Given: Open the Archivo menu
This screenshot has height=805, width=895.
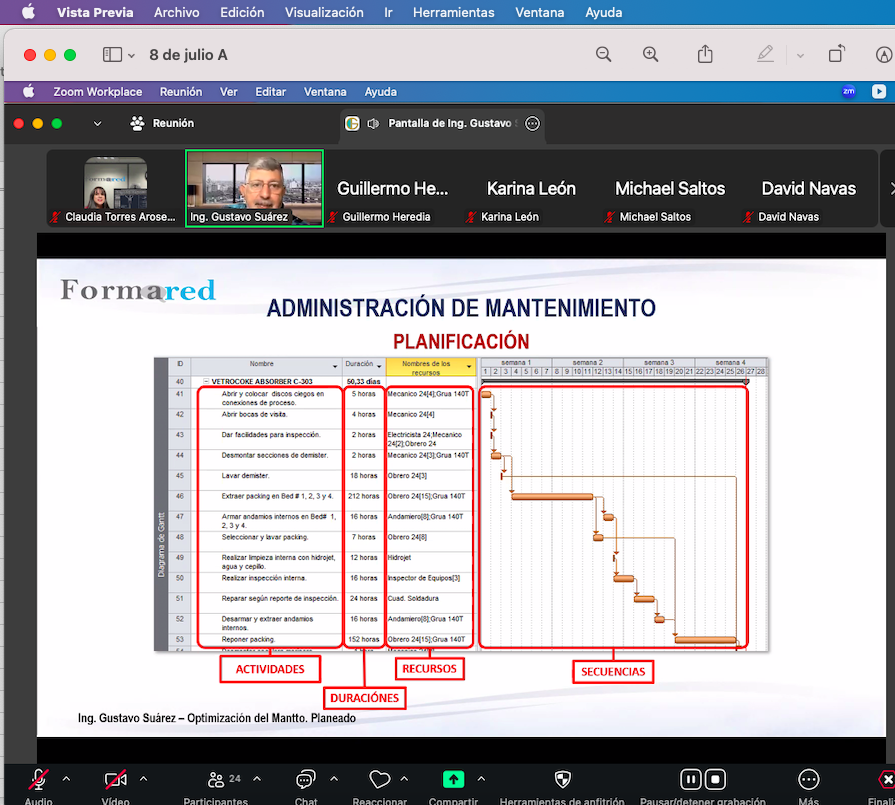Looking at the screenshot, I should point(176,12).
